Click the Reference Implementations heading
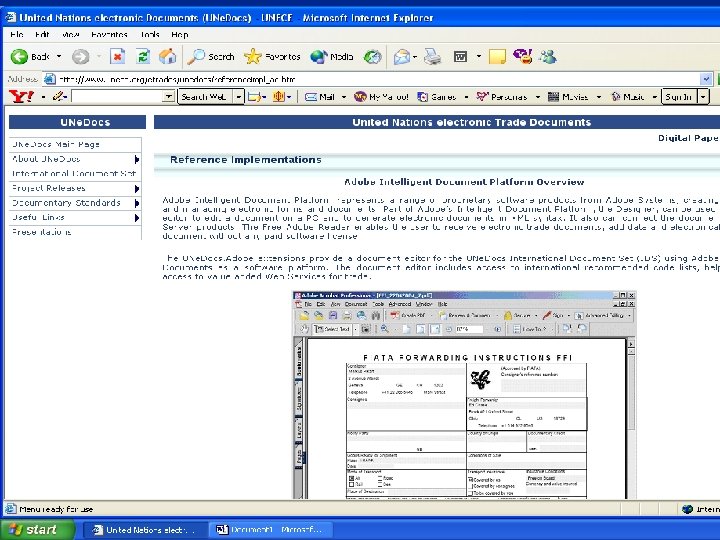This screenshot has width=720, height=540. [246, 160]
